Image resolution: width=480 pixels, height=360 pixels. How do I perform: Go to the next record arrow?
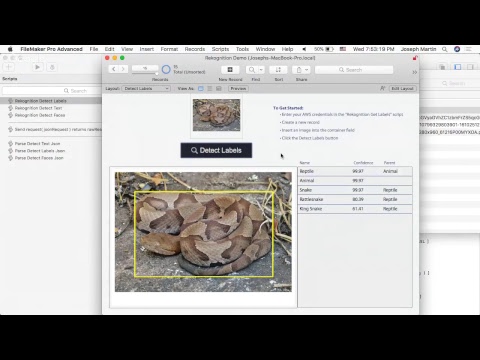[x=123, y=69]
